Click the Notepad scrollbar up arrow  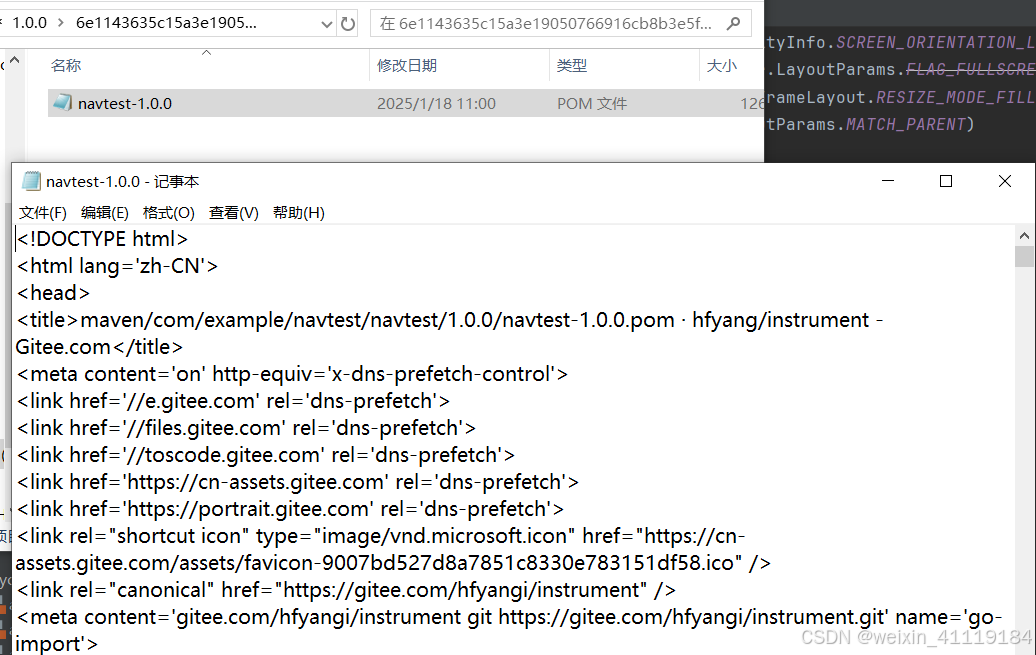click(x=1024, y=235)
